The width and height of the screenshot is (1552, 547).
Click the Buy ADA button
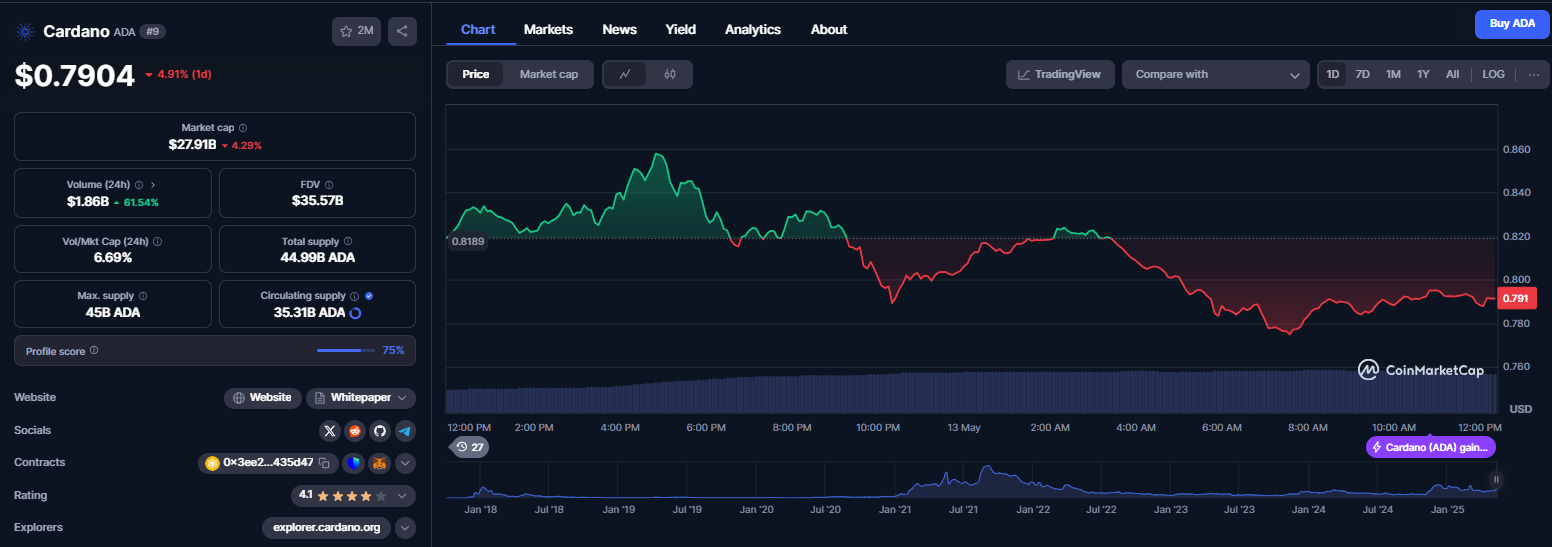(1512, 24)
